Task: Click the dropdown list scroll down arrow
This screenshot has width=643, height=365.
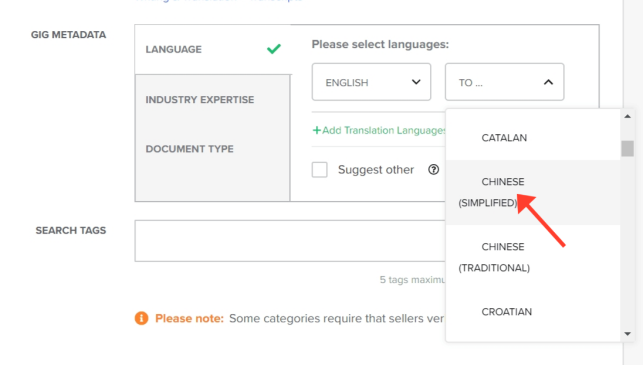Action: pyautogui.click(x=627, y=334)
